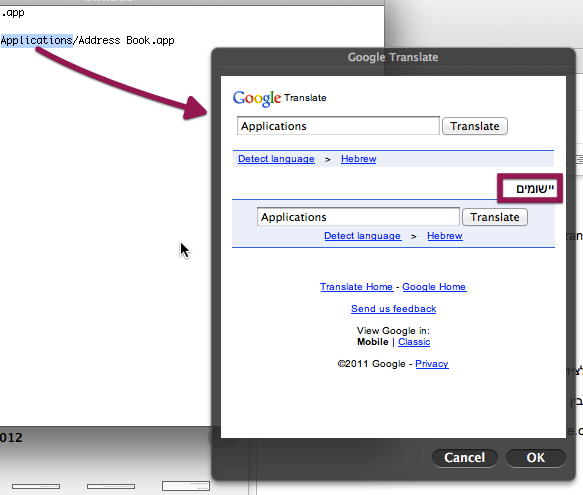This screenshot has height=495, width=583.
Task: Select the third bottom thumbnail
Action: pyautogui.click(x=186, y=486)
